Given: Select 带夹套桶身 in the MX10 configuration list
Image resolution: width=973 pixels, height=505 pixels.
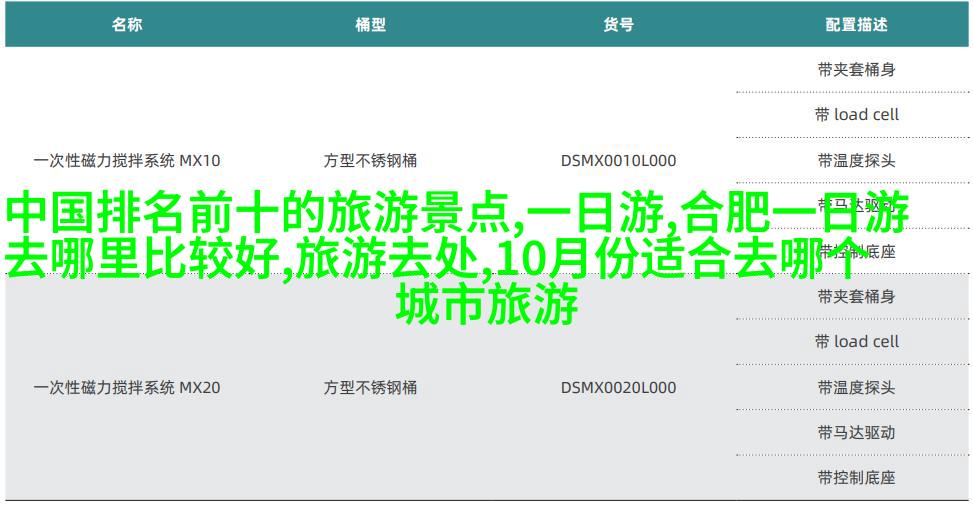Looking at the screenshot, I should tap(856, 70).
